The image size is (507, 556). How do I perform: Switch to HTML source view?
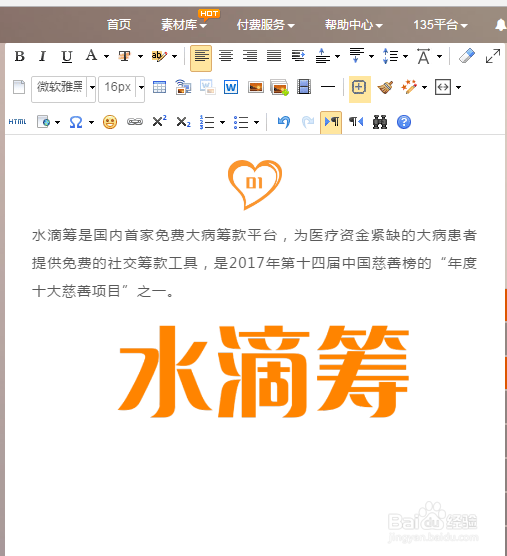[x=17, y=122]
